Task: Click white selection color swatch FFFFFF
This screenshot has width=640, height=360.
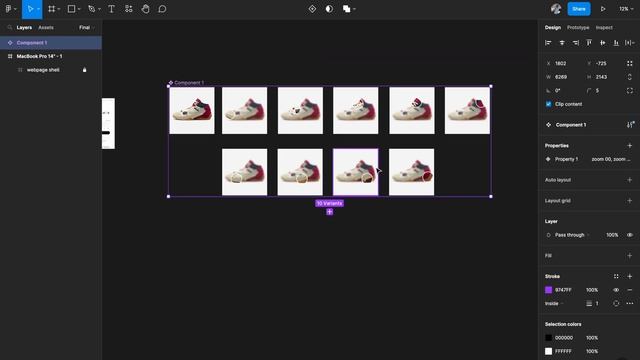Action: click(549, 351)
